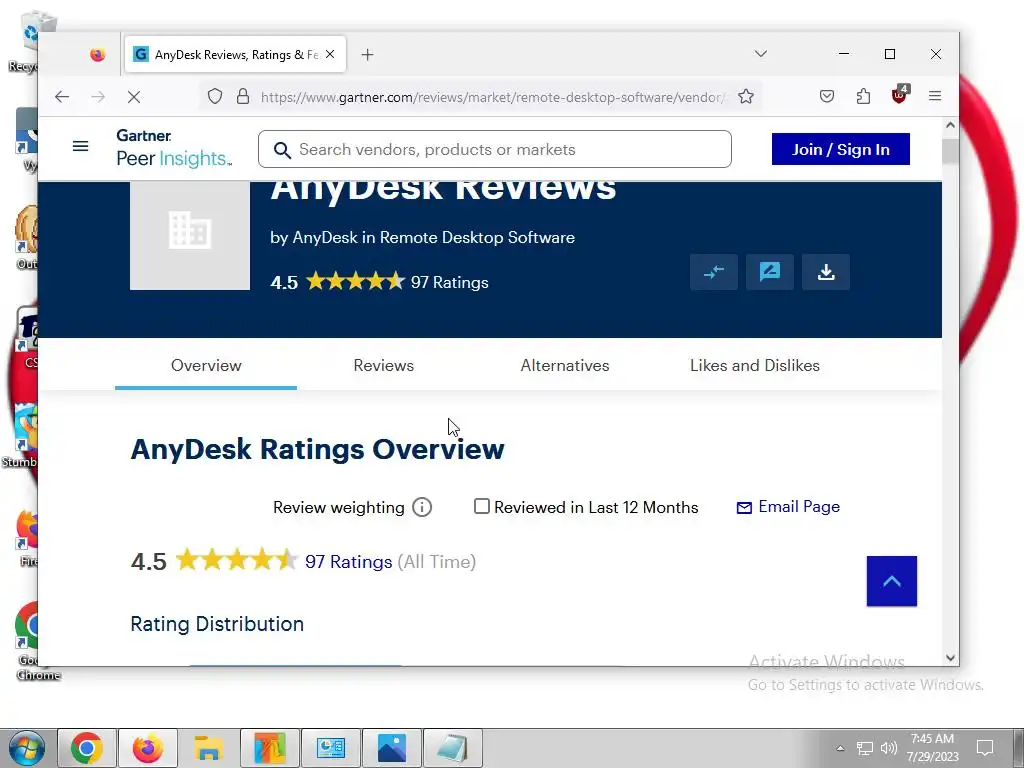The height and width of the screenshot is (768, 1024).
Task: Click the page vertical scrollbar thumb
Action: [x=950, y=151]
